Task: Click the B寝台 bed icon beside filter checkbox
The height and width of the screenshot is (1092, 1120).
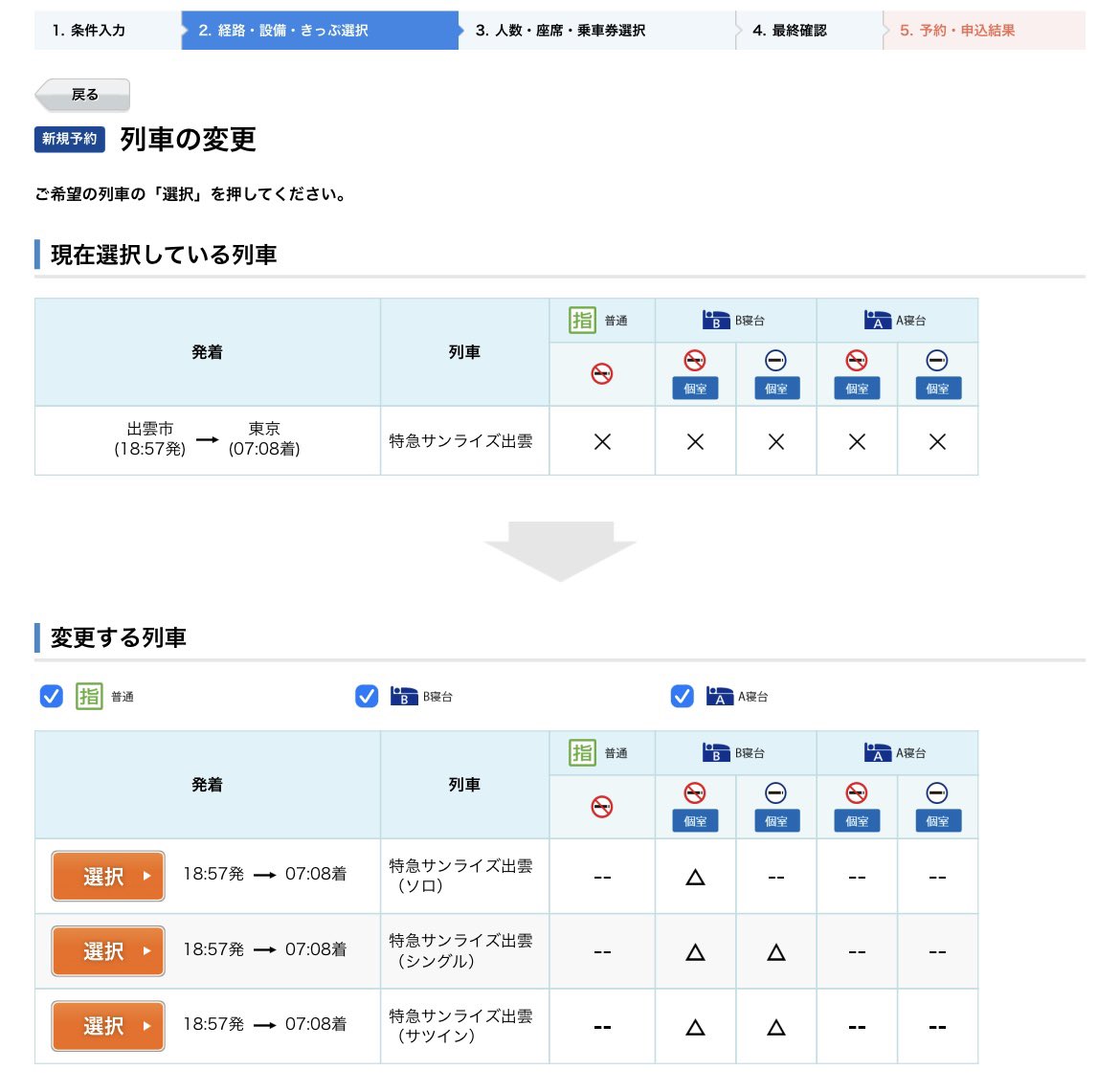Action: point(404,696)
